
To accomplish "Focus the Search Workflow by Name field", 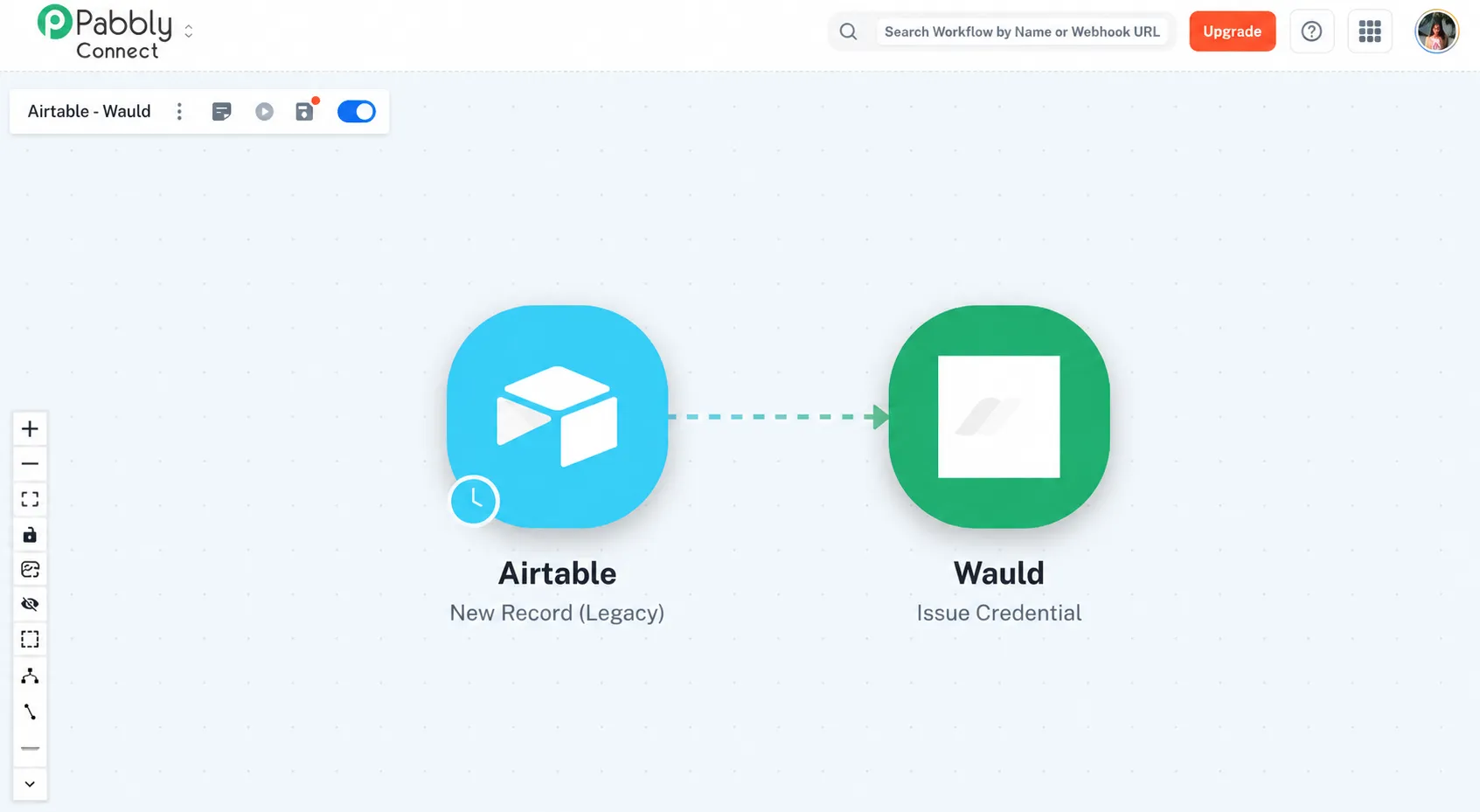I will coord(1022,31).
